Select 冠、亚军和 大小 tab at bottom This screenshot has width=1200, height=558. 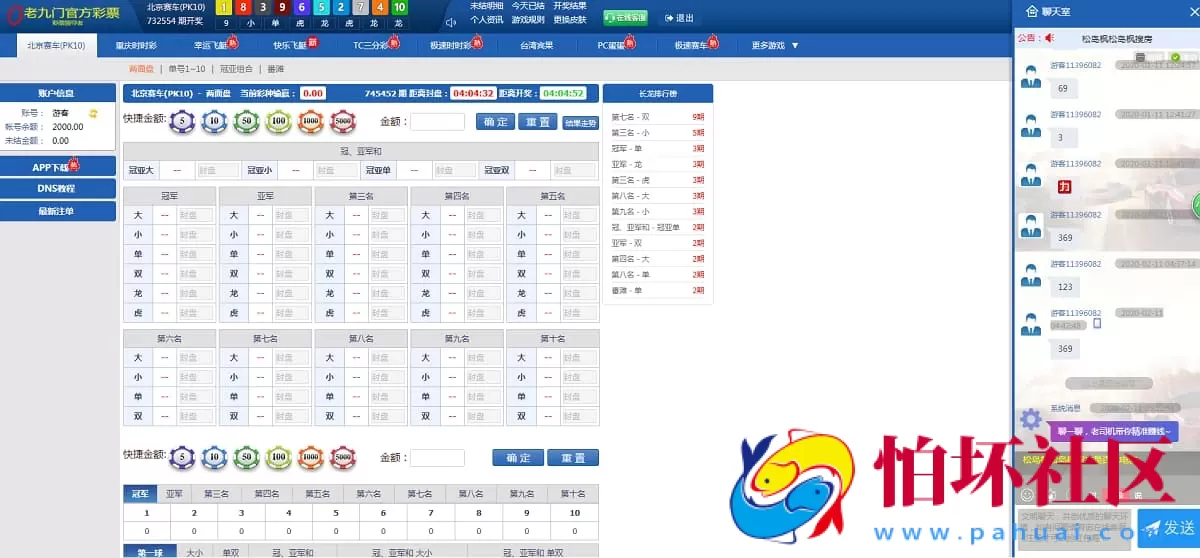pos(402,552)
